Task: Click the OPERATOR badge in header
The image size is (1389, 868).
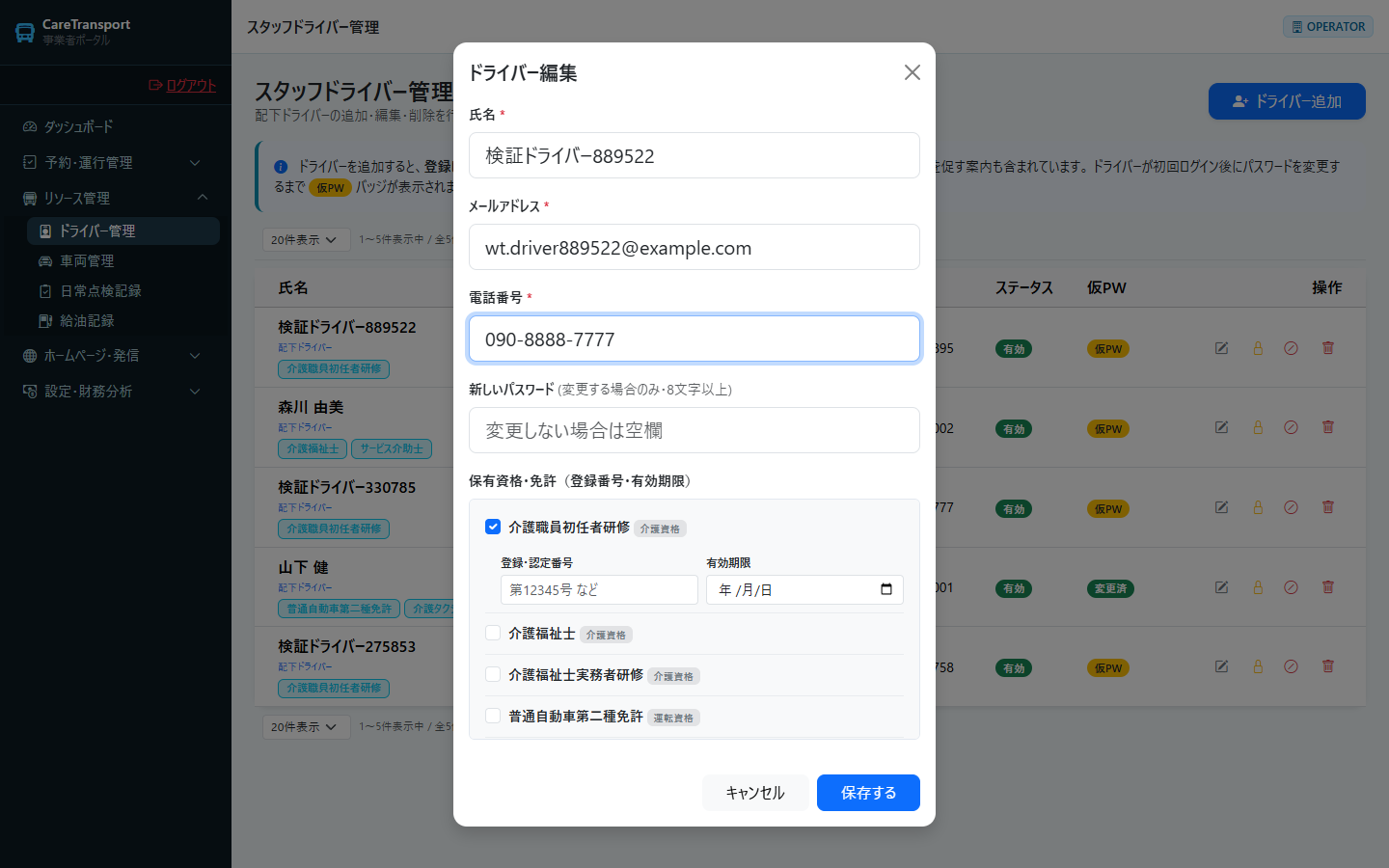Action: 1327,27
